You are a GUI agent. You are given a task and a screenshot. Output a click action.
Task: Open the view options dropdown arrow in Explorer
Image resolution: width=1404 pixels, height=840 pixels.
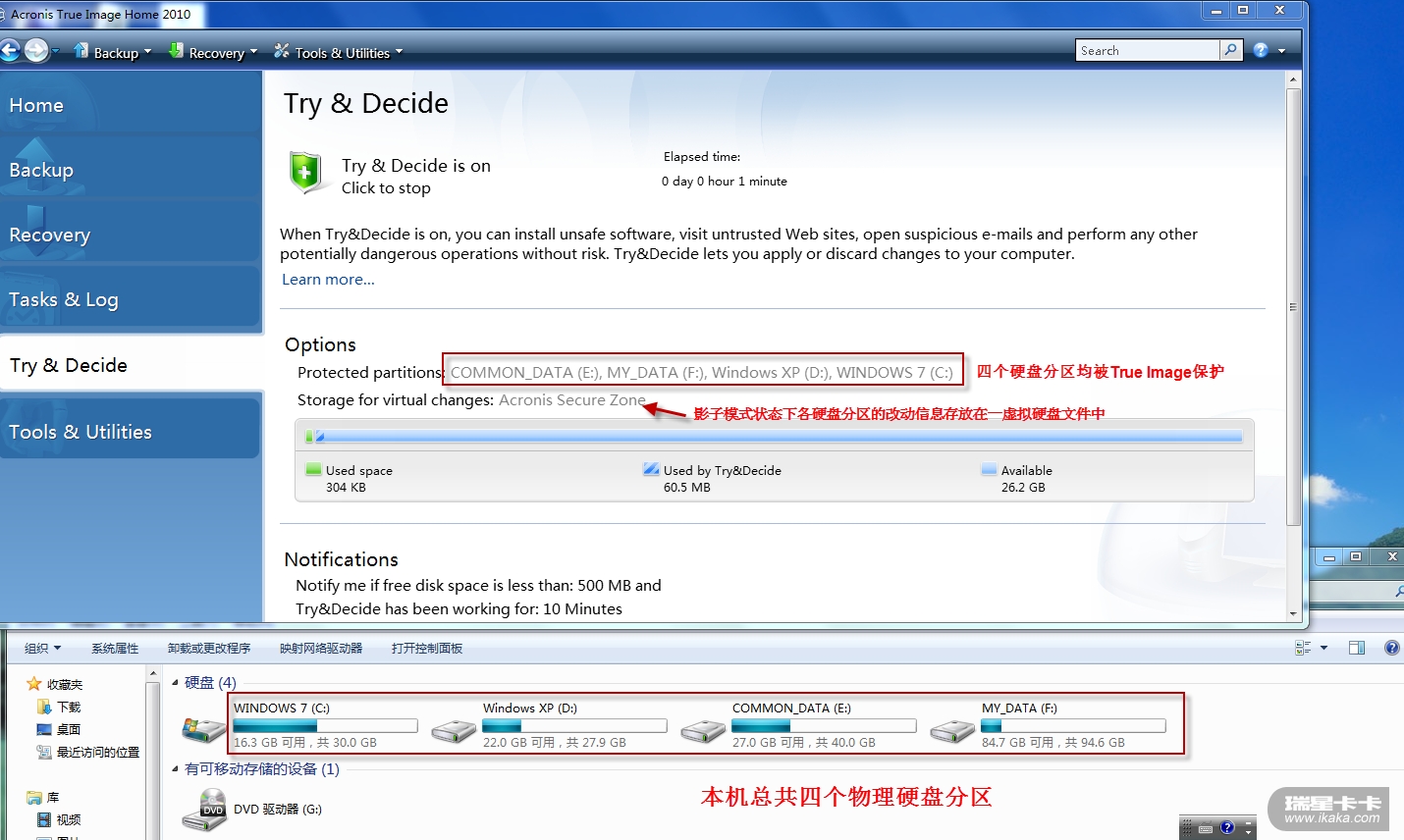[1323, 648]
